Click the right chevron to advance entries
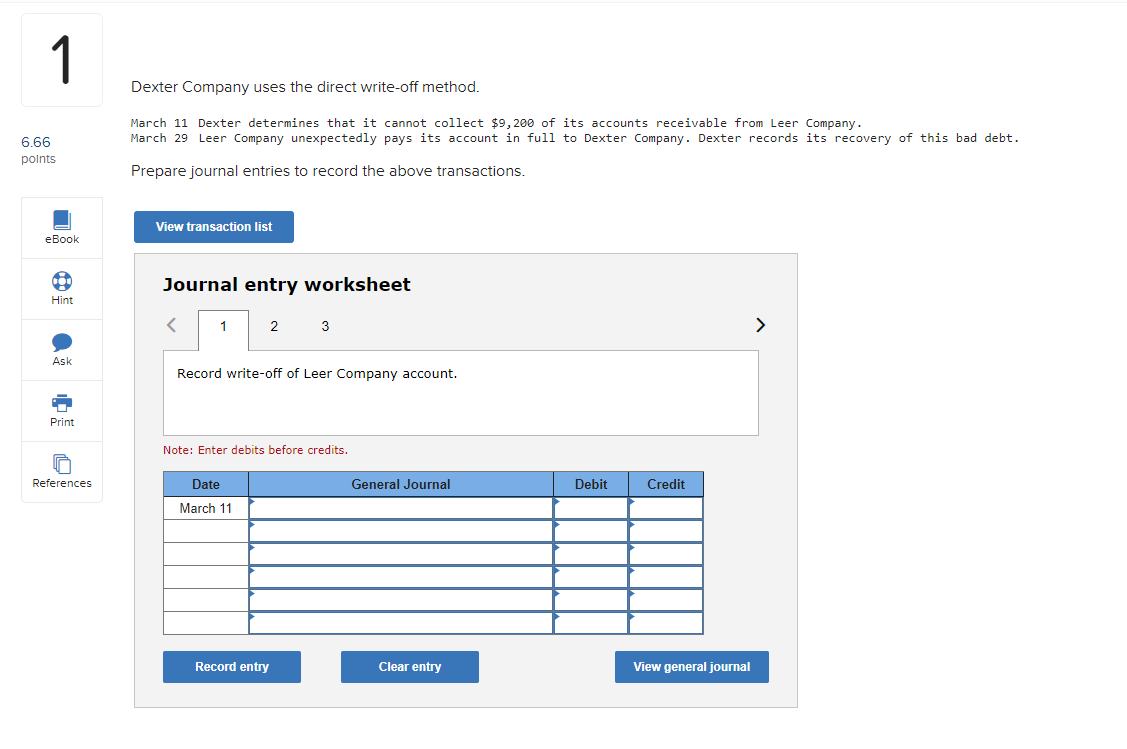 click(760, 325)
